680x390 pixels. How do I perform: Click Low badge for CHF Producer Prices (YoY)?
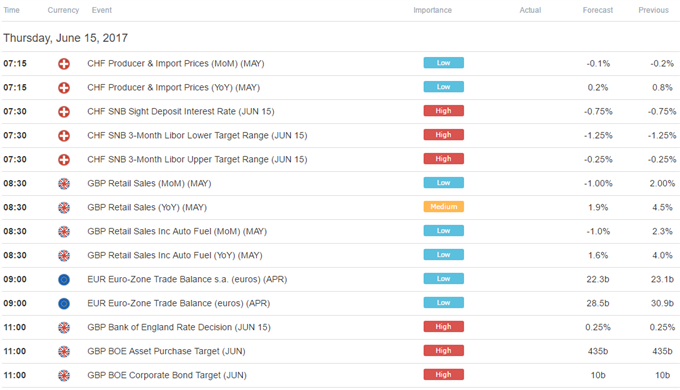444,87
